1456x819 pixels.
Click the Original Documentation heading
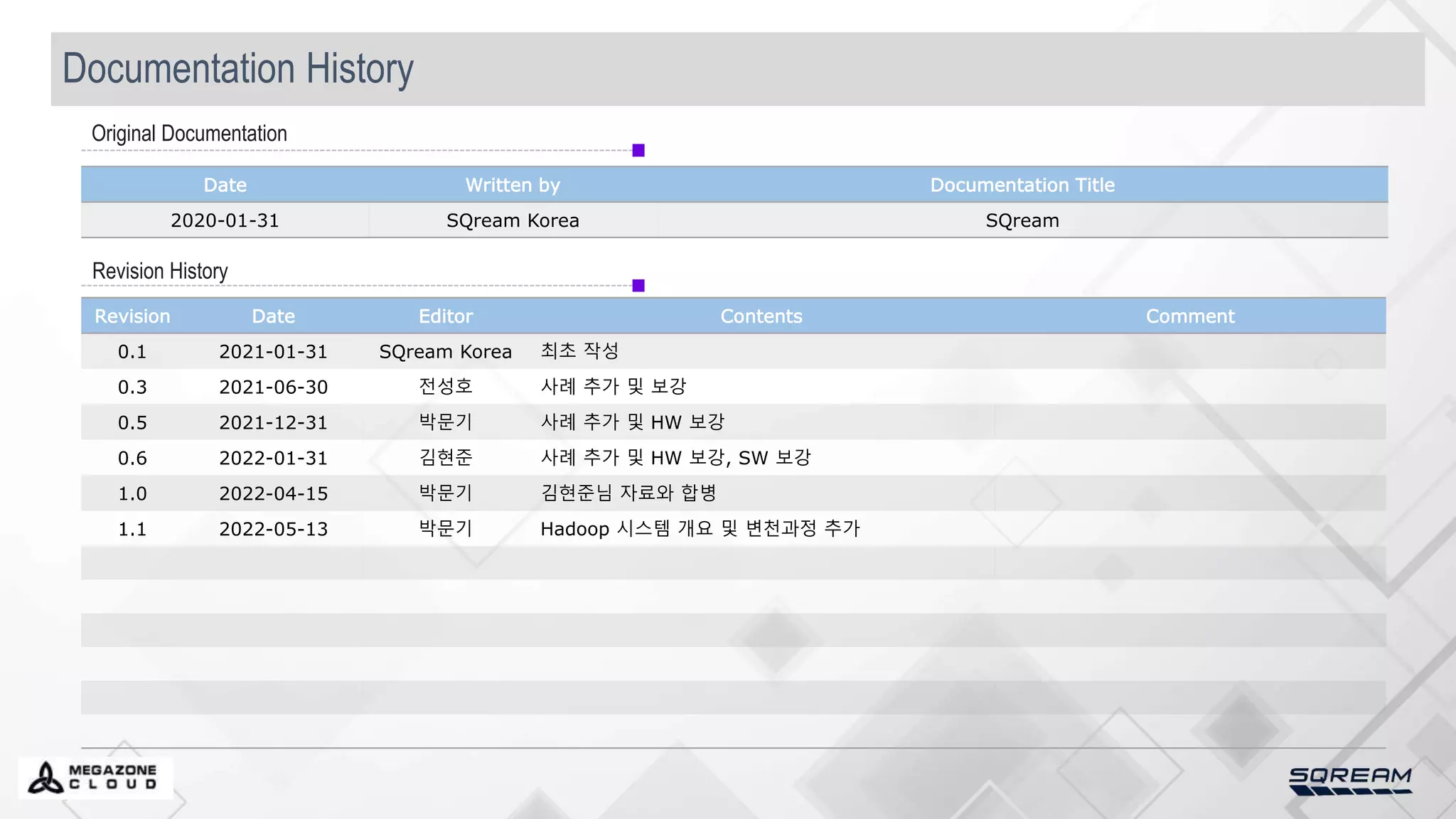point(189,134)
